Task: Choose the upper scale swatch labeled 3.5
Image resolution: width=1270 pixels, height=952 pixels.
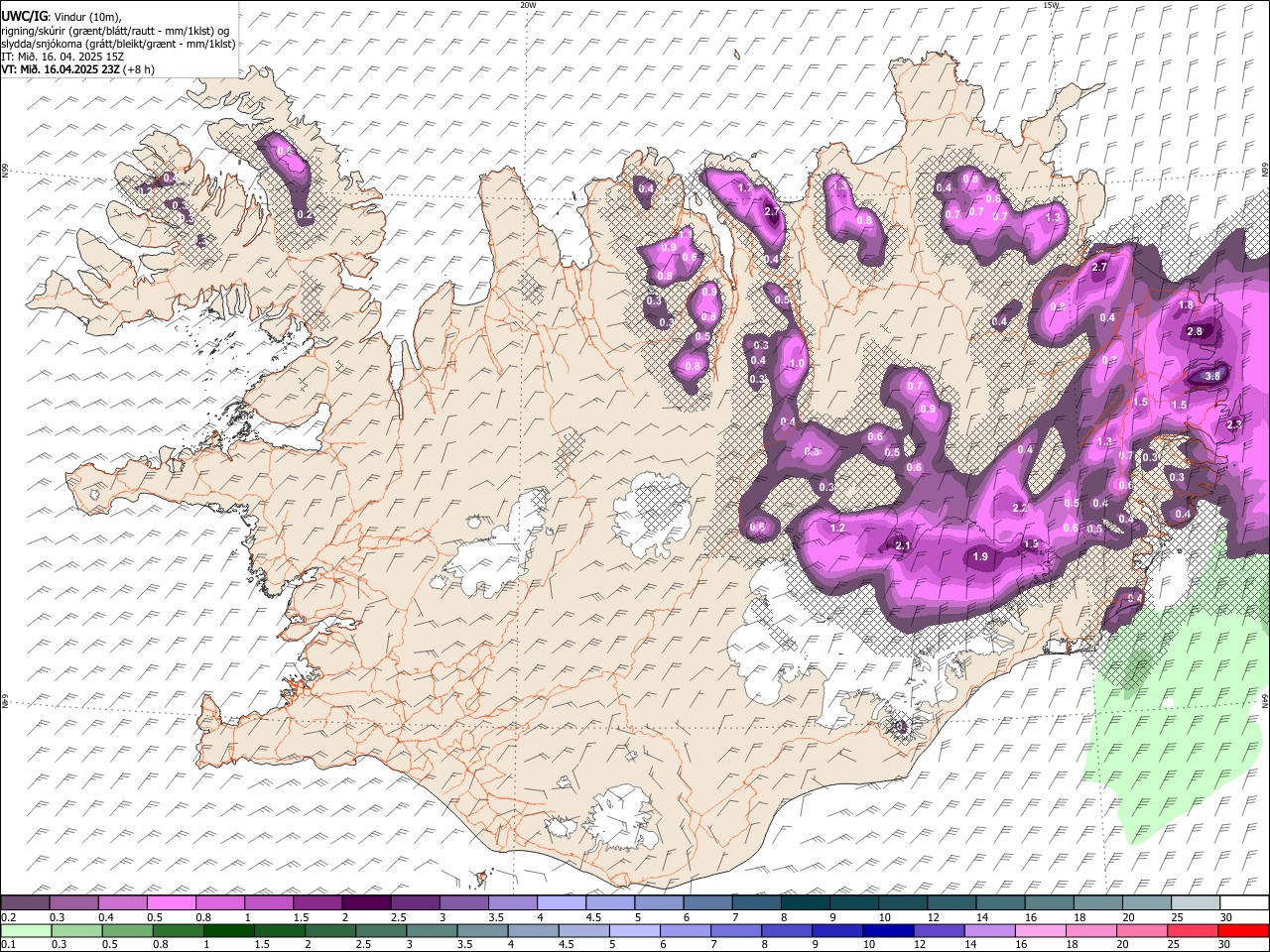Action: pos(511,903)
